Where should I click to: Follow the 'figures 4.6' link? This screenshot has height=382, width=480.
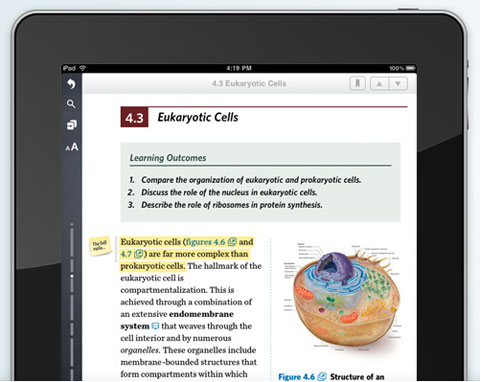[206, 242]
